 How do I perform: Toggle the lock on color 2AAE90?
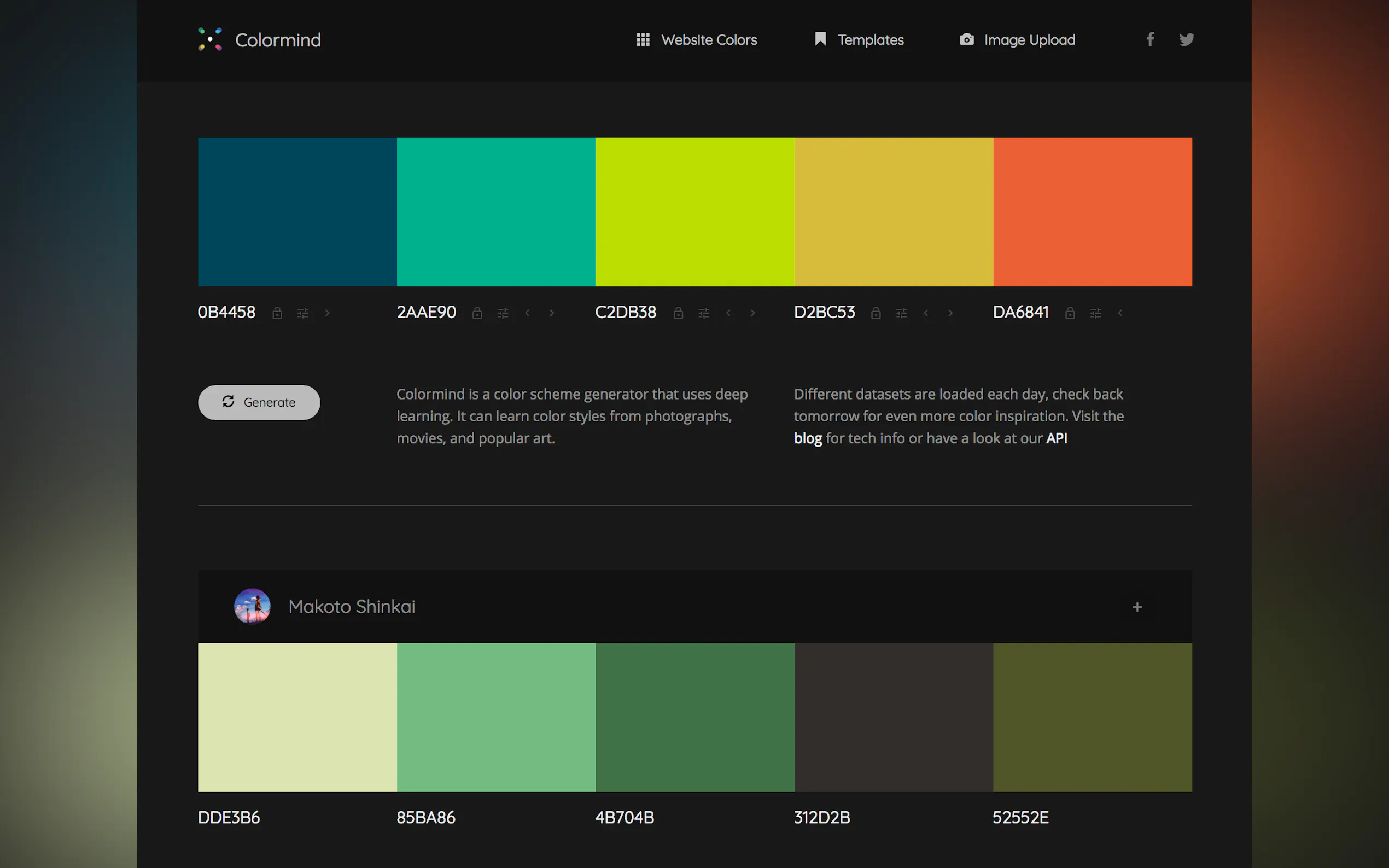click(478, 313)
